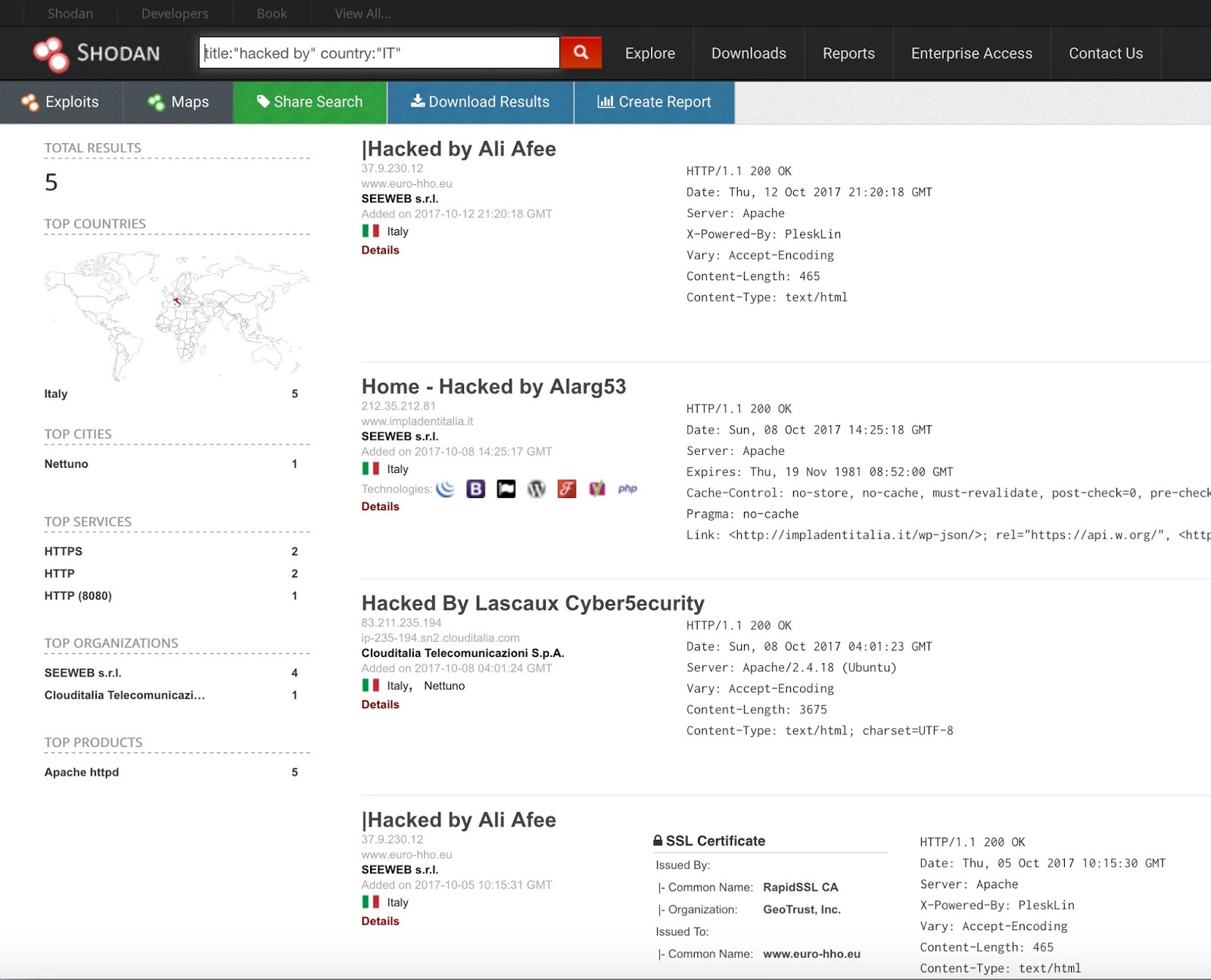
Task: Open 'Home - Hacked by Alarg53' result
Action: (x=493, y=387)
